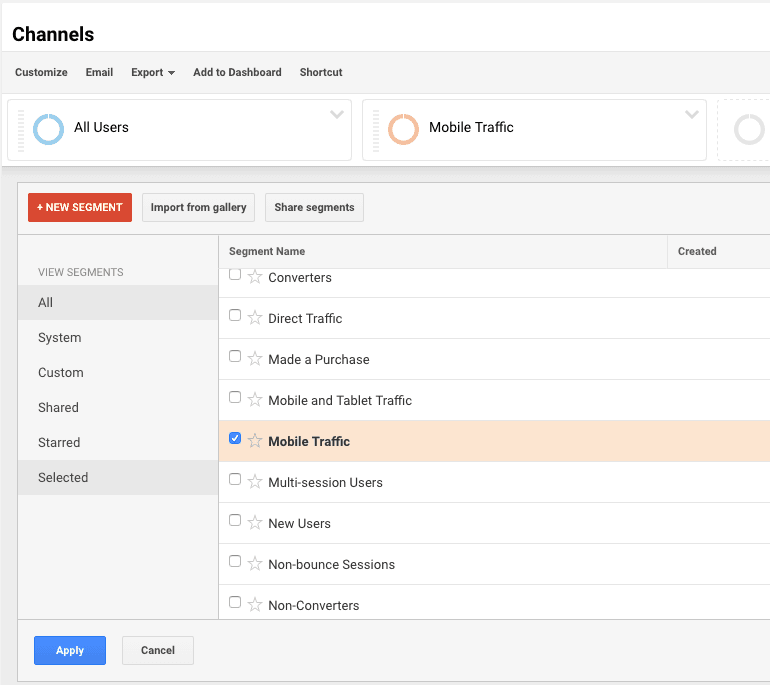Star the Non-bounce Sessions segment

pyautogui.click(x=255, y=564)
